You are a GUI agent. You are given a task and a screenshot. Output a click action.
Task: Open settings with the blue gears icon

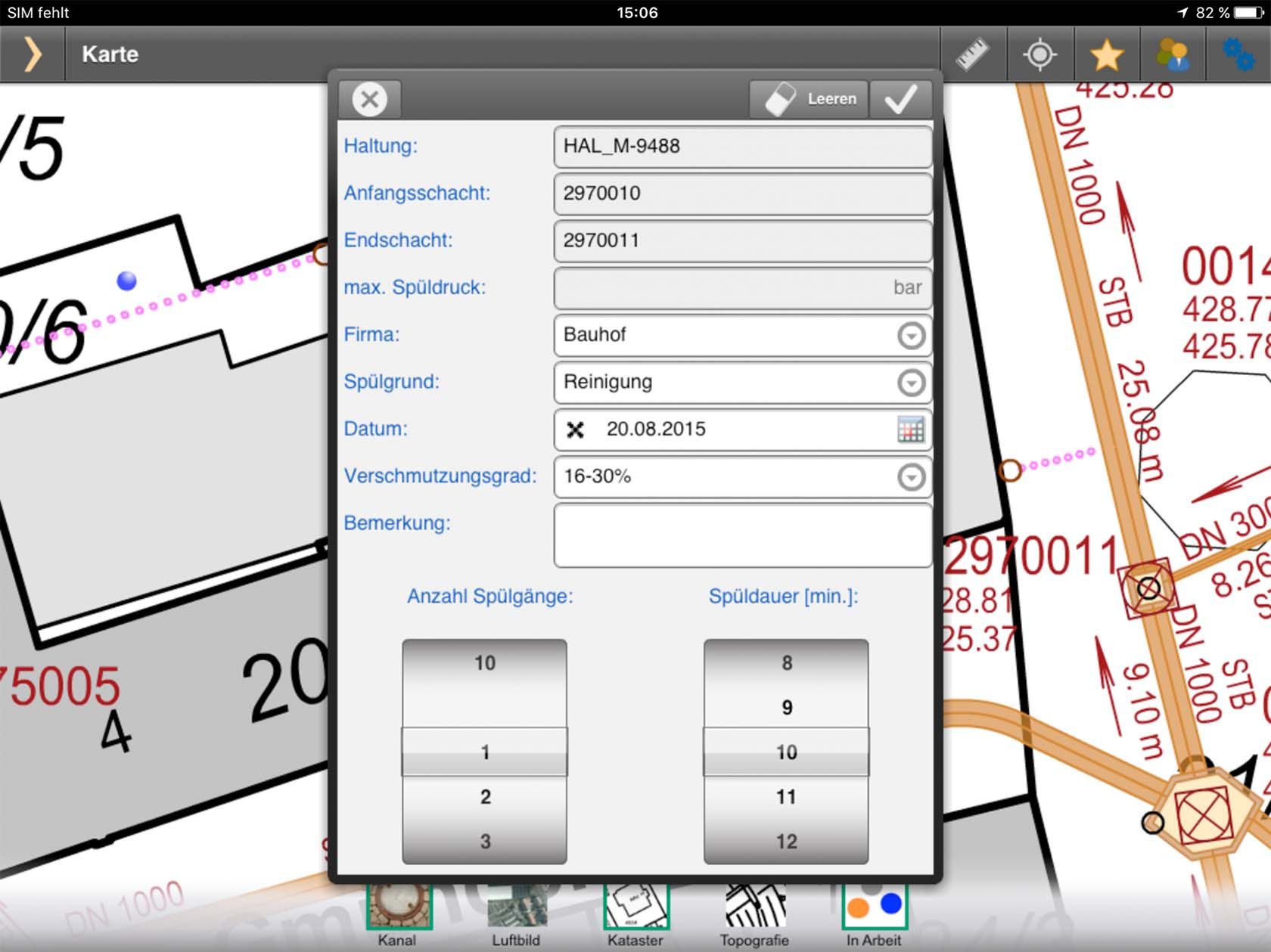1238,54
